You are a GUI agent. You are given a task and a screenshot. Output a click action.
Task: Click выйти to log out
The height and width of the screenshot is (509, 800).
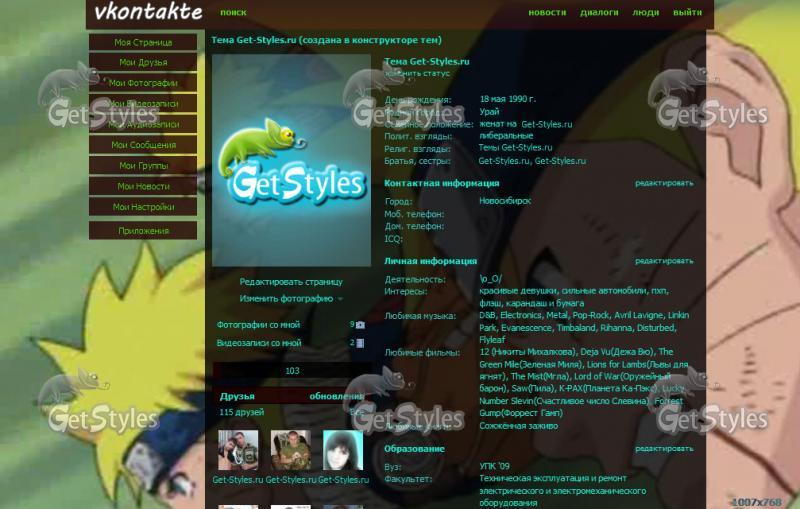tap(687, 12)
